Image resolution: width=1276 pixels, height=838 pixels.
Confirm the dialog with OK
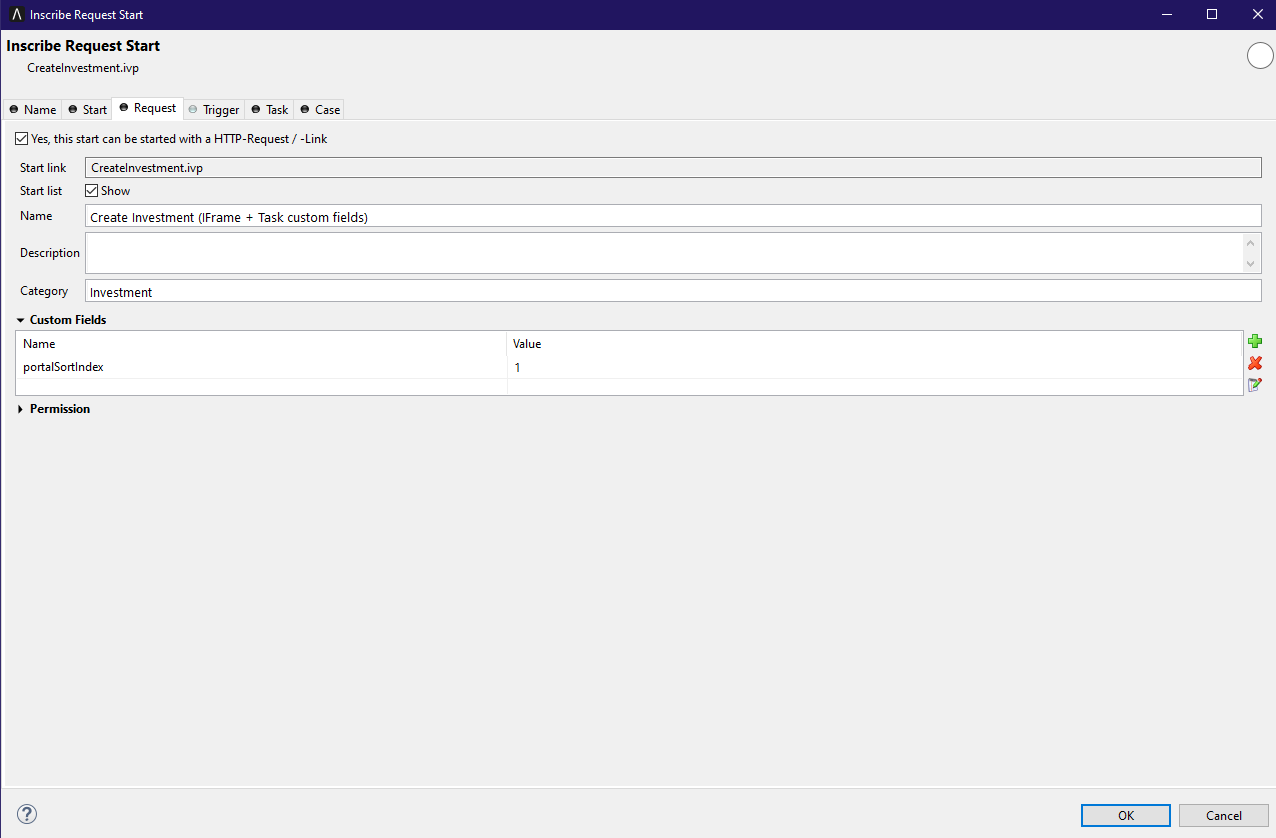click(x=1125, y=815)
